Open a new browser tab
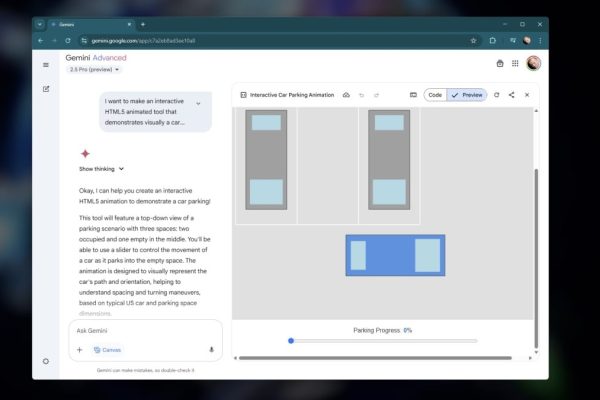 click(x=143, y=24)
